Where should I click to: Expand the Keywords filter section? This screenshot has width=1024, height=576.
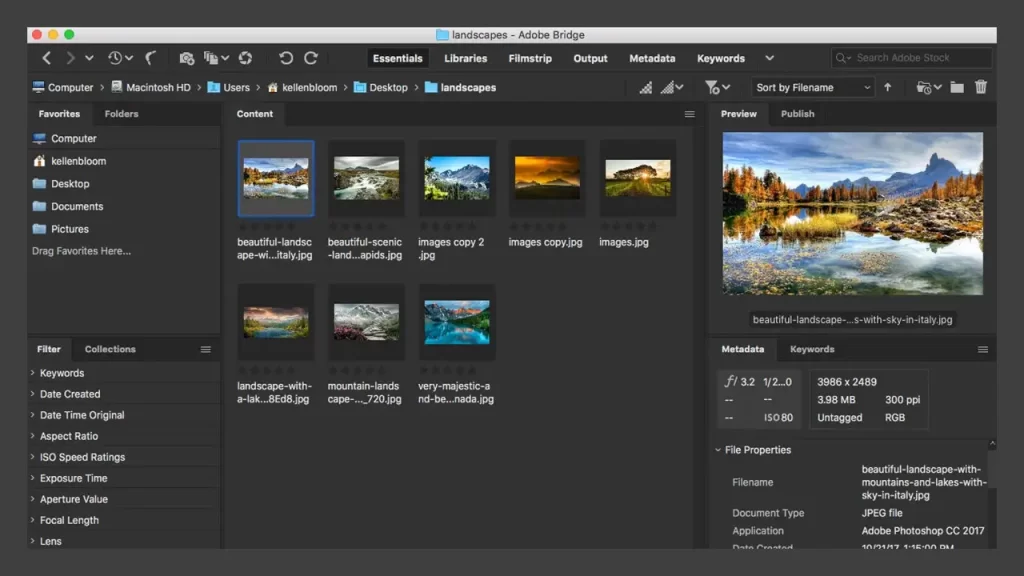click(60, 372)
